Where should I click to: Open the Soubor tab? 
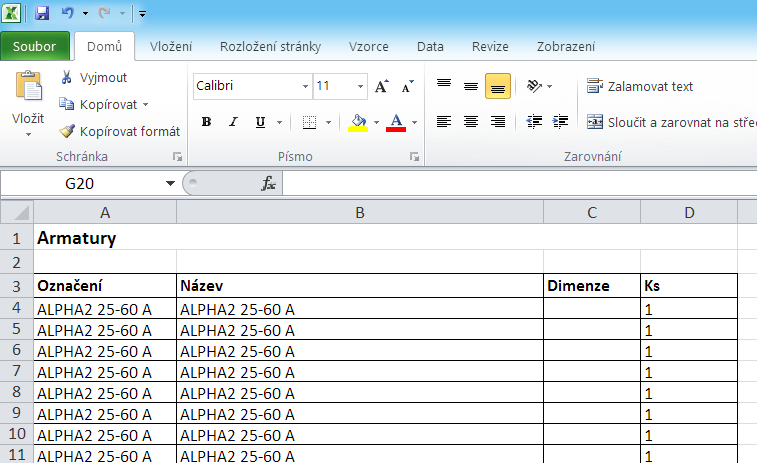click(35, 46)
